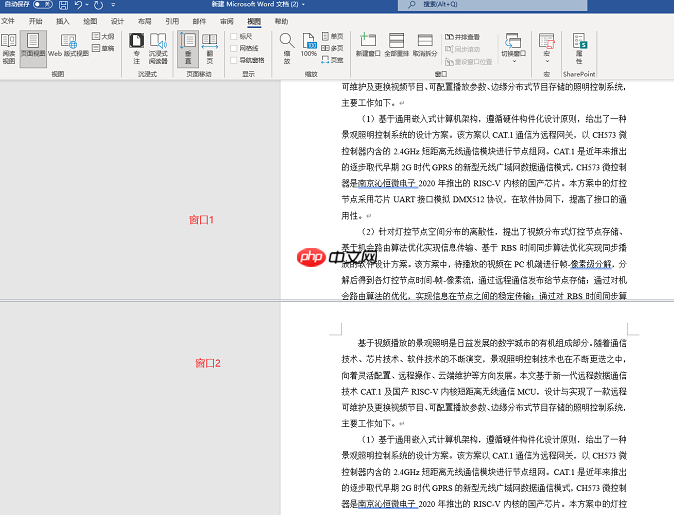Click the SharePoint 属性 Properties button
This screenshot has width=674, height=515.
tap(579, 48)
